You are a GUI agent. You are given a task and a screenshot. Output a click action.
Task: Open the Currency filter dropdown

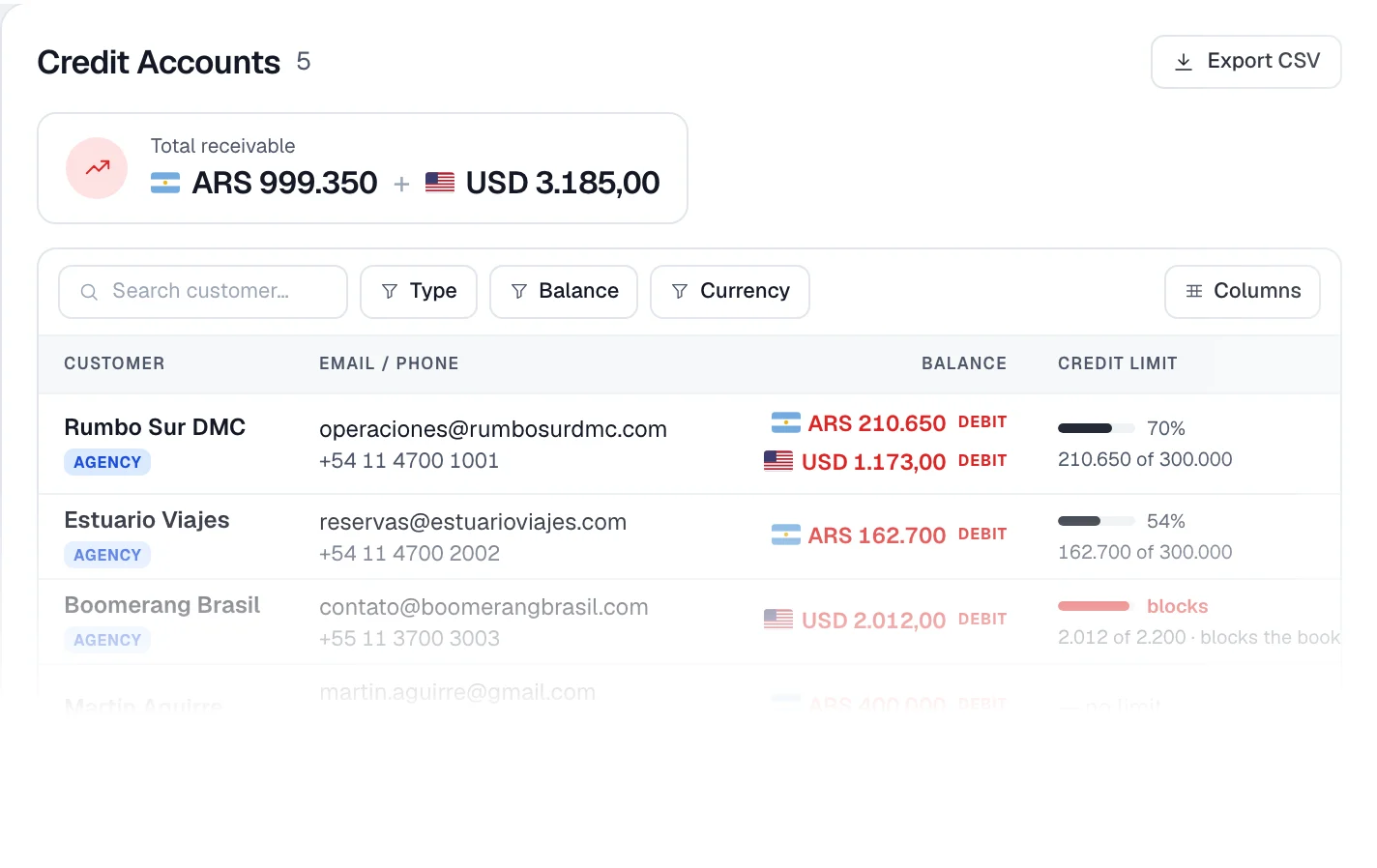coord(730,292)
